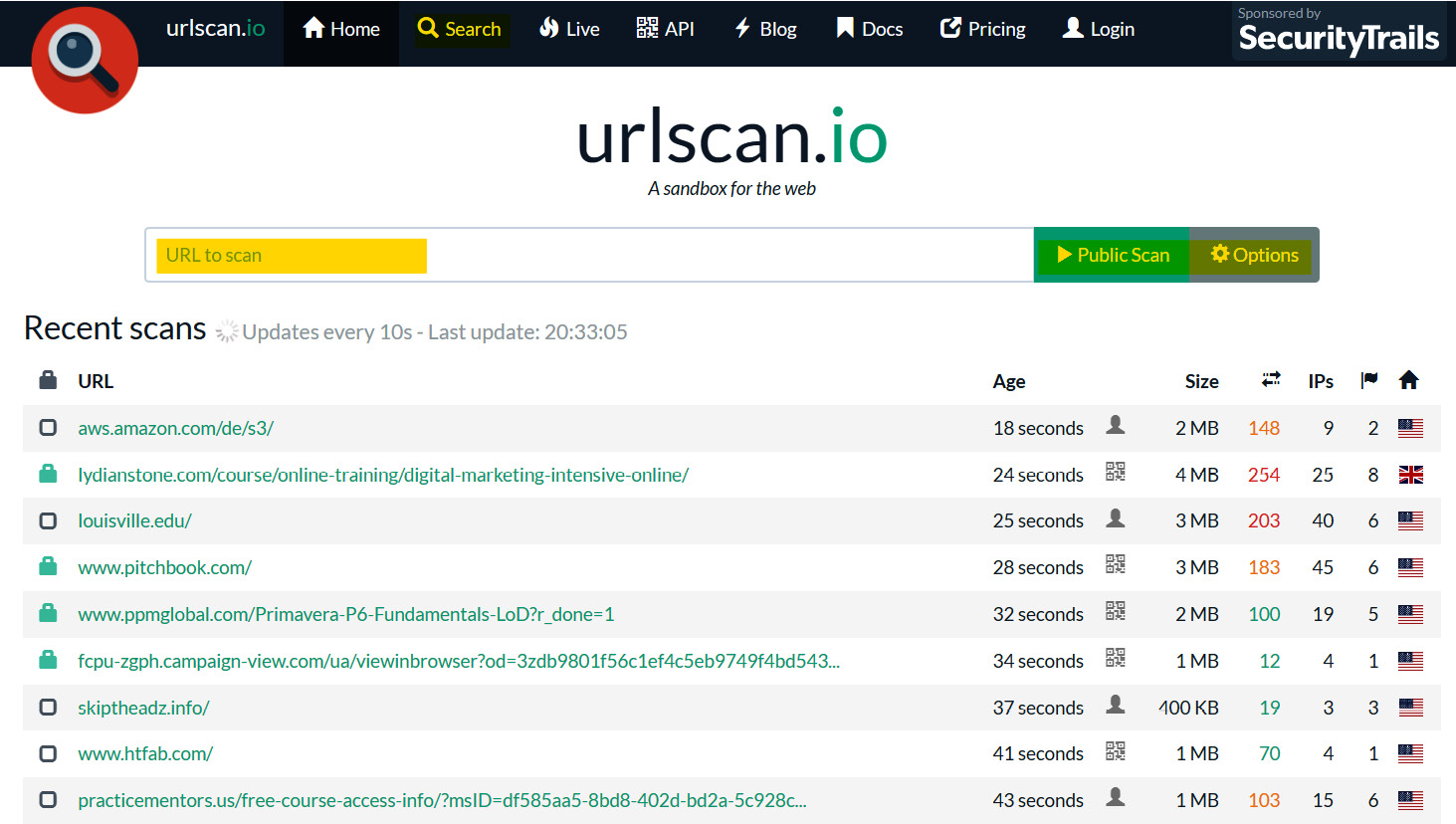
Task: Open the Search nav item
Action: click(x=459, y=29)
